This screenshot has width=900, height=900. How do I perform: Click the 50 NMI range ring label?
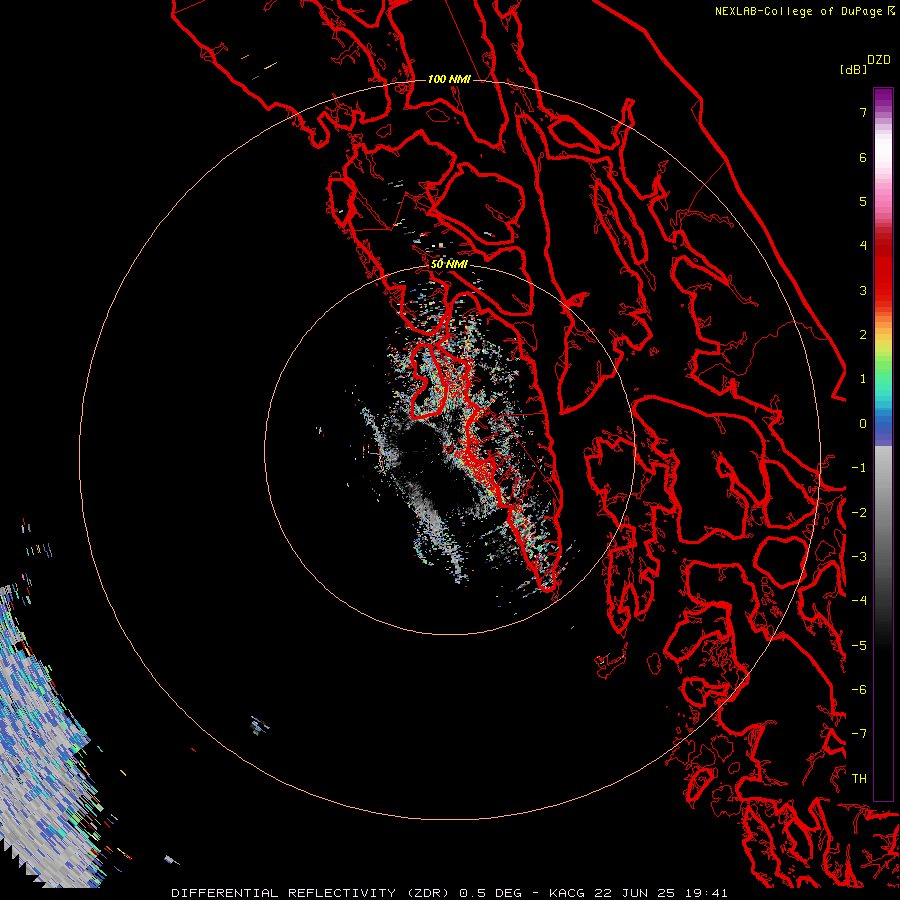(x=449, y=264)
